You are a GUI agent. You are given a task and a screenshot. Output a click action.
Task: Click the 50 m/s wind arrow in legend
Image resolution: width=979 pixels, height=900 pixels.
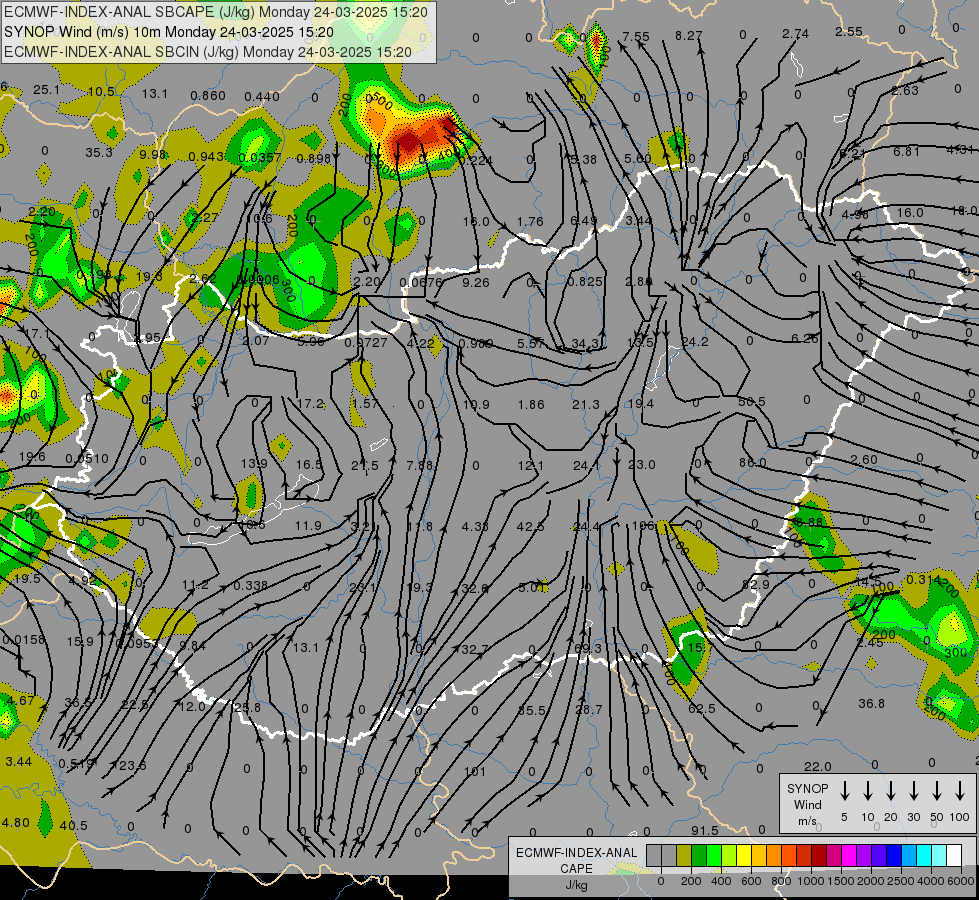937,791
